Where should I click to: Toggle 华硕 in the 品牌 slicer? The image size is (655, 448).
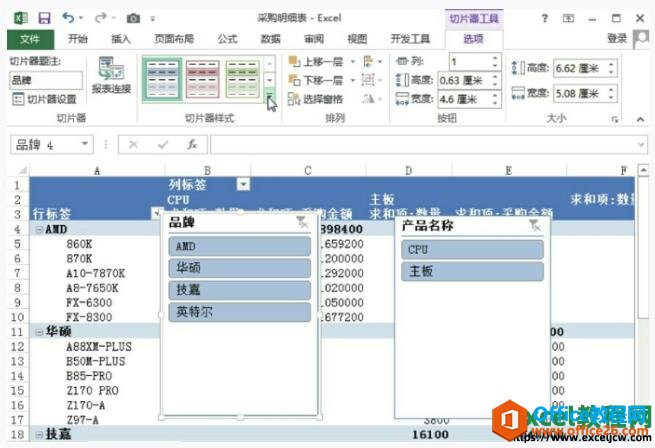point(239,268)
